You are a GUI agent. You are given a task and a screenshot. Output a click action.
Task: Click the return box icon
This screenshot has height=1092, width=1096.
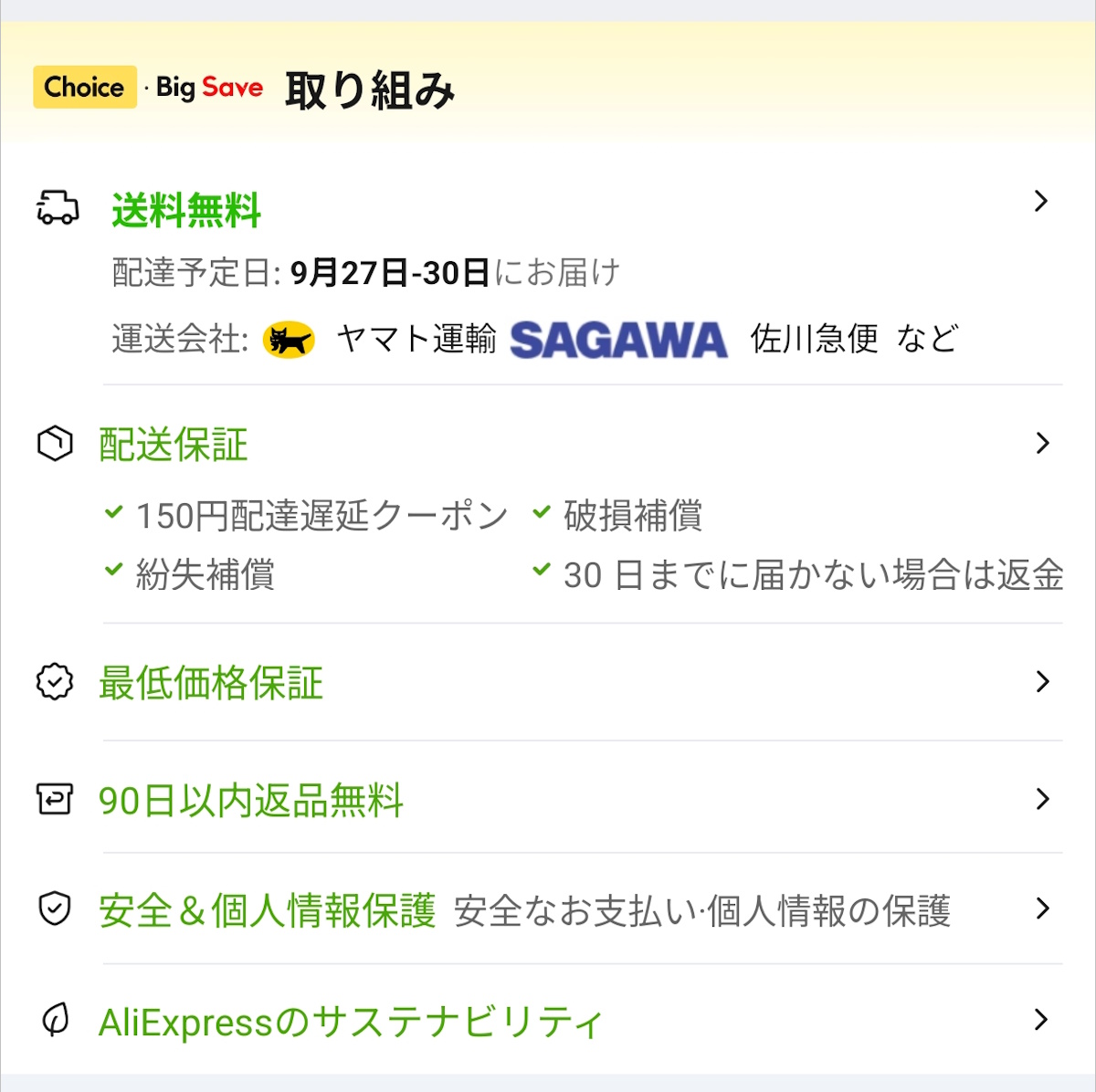tap(55, 799)
